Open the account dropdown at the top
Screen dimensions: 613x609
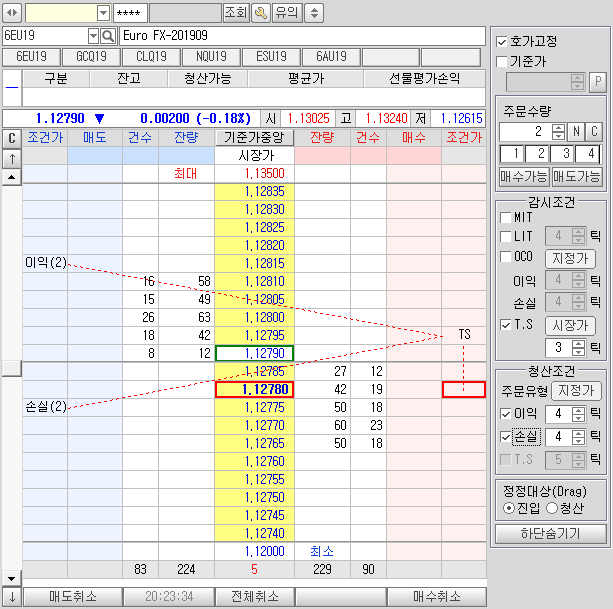point(103,13)
